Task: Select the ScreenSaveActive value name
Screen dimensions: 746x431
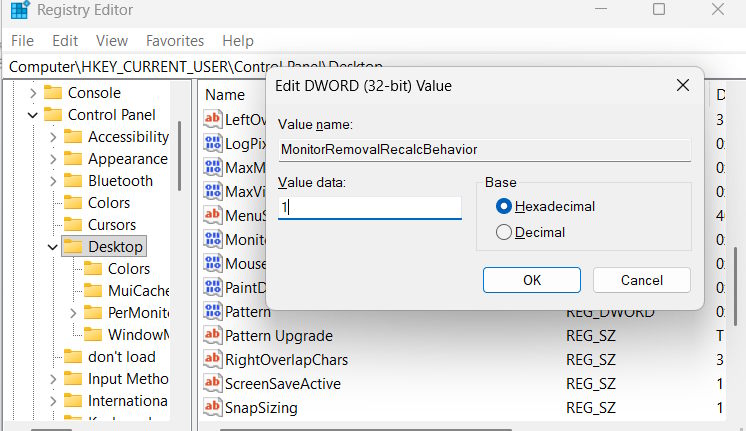Action: [283, 383]
